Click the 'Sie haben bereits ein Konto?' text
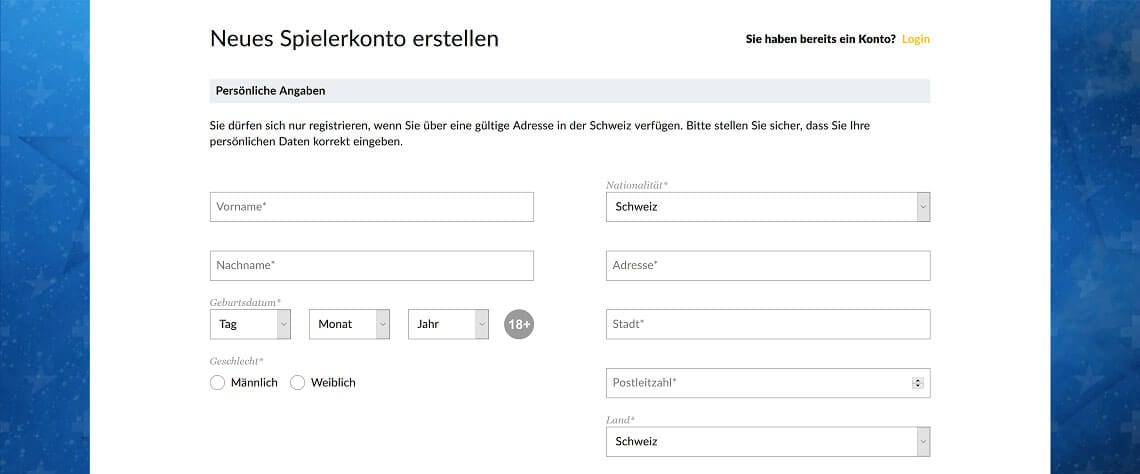Screen dimensions: 1140x474 [820, 39]
